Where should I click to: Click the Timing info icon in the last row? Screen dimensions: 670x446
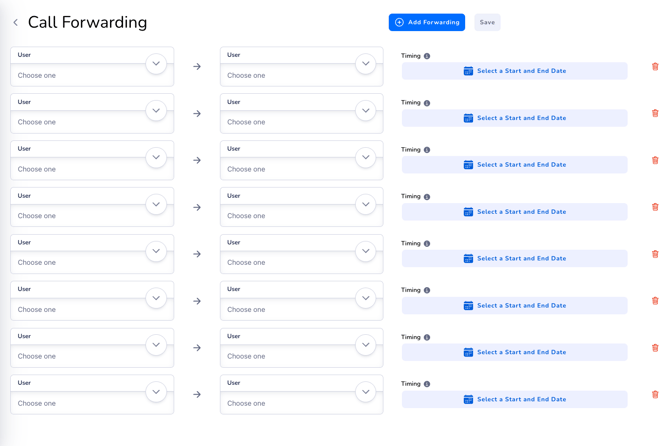pos(427,384)
